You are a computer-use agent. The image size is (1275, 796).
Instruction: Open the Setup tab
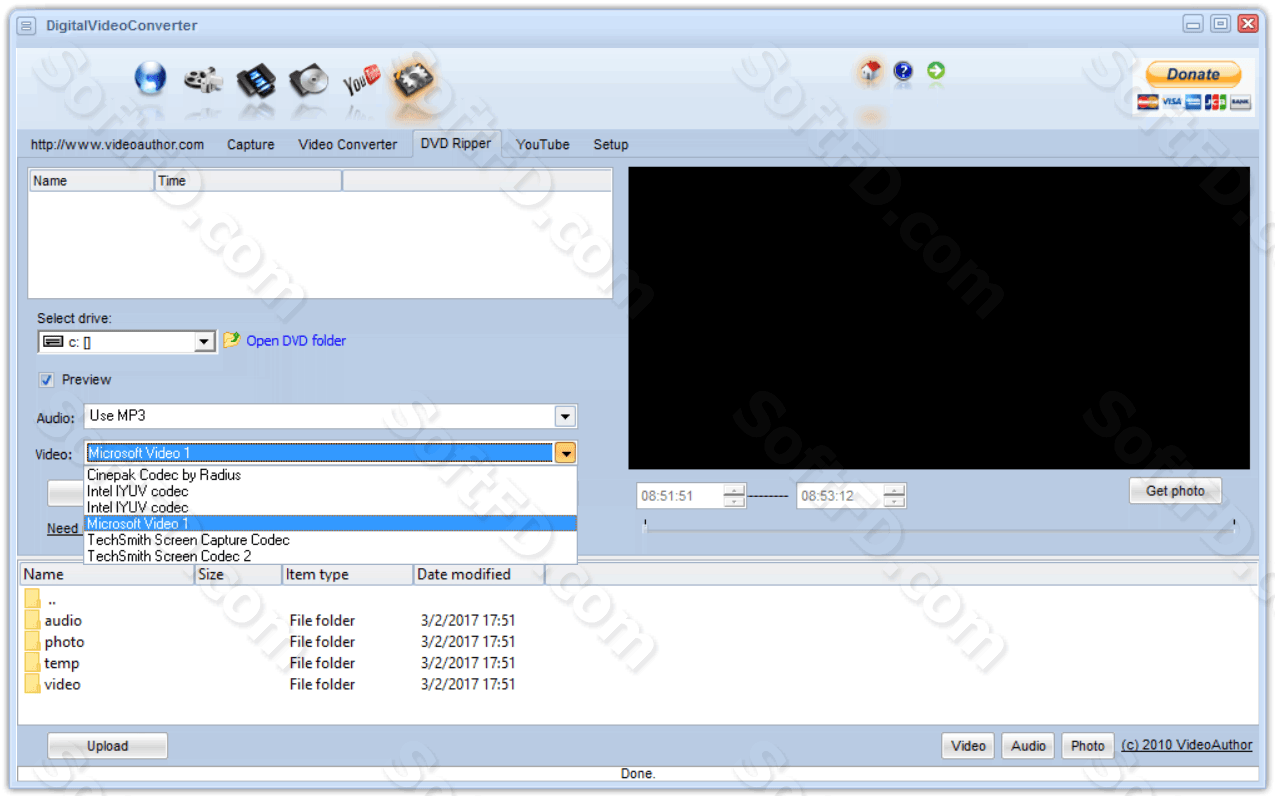(x=611, y=144)
